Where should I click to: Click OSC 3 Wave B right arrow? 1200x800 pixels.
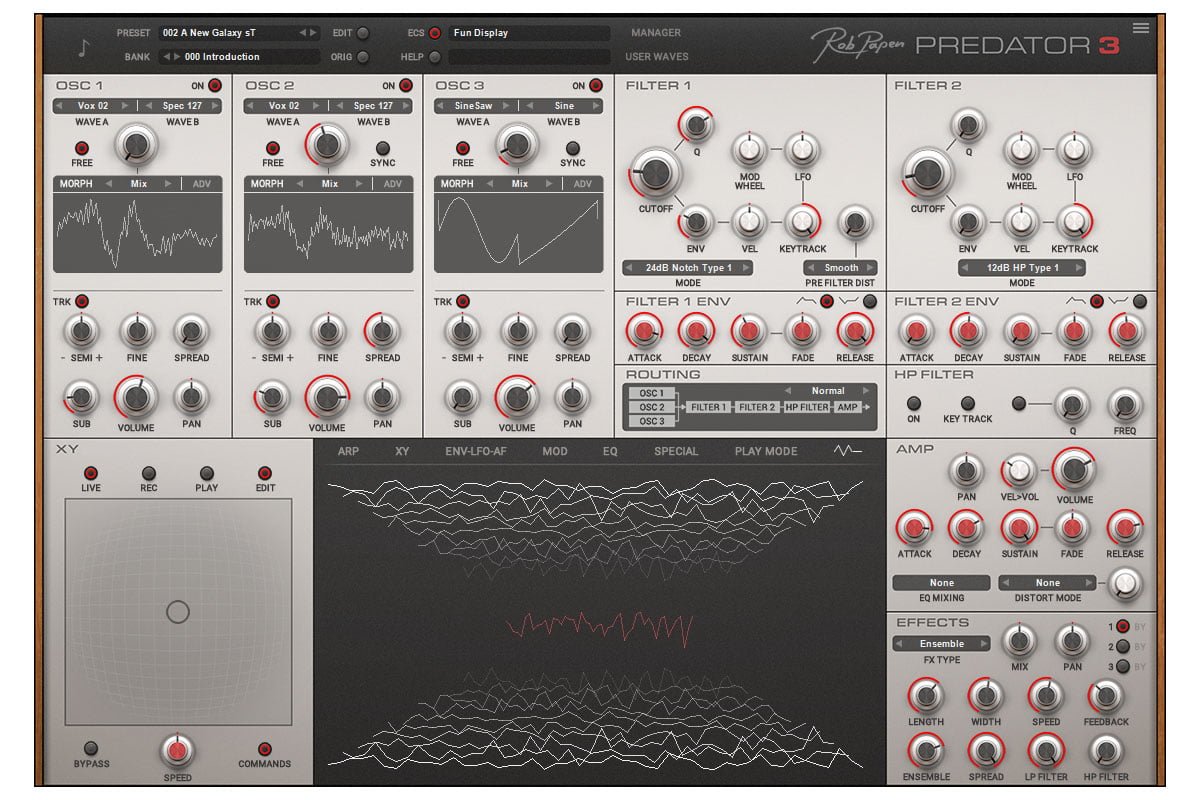click(x=596, y=105)
